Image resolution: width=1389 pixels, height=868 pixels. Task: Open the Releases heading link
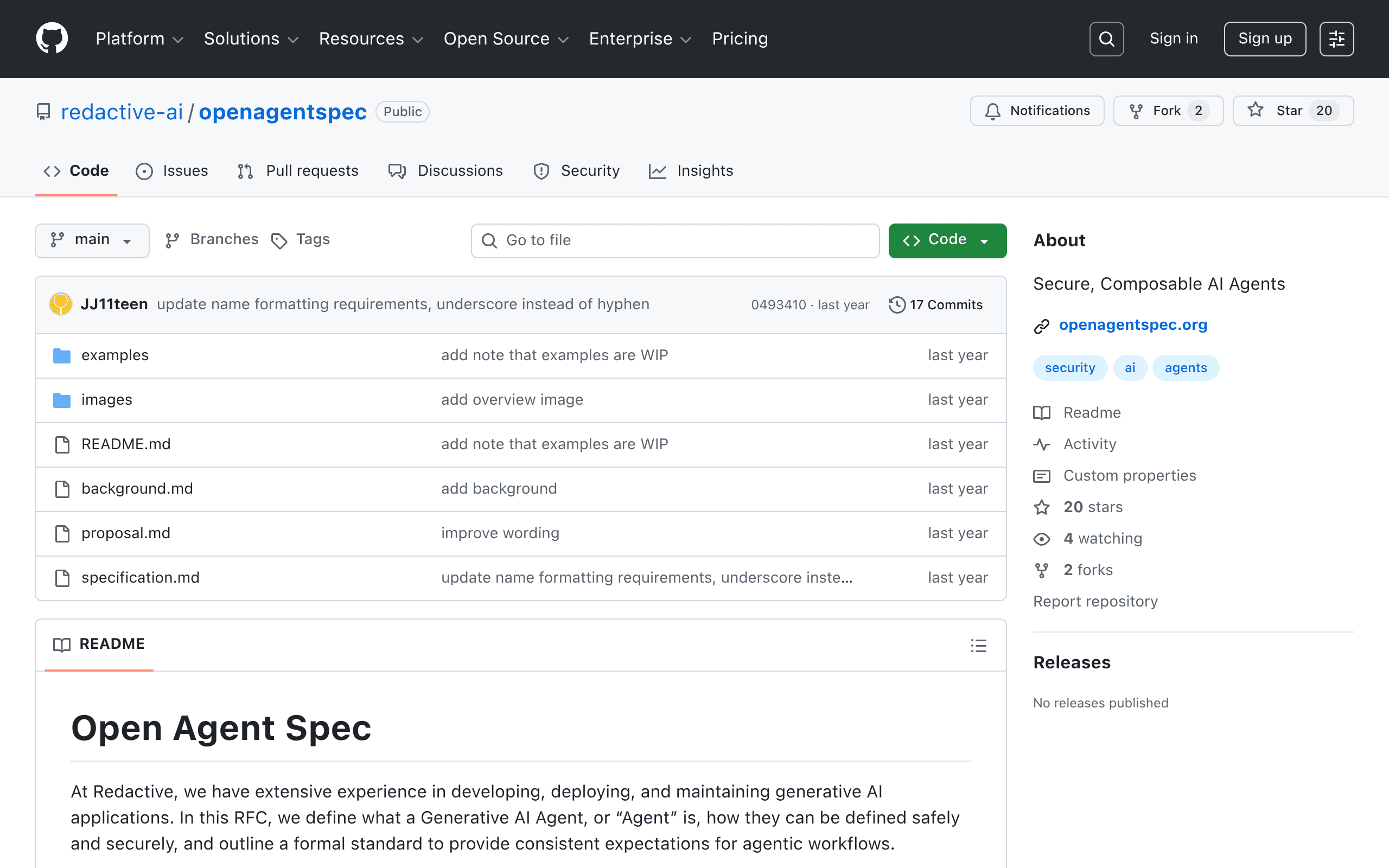(1072, 662)
